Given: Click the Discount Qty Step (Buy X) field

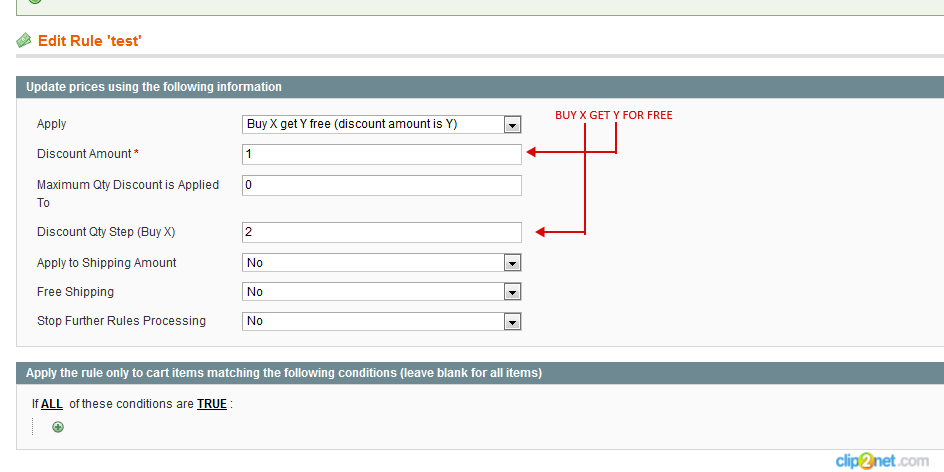Looking at the screenshot, I should coord(382,232).
